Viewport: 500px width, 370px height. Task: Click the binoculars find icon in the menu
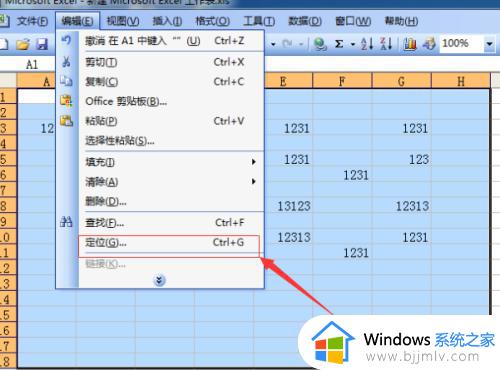pyautogui.click(x=66, y=222)
